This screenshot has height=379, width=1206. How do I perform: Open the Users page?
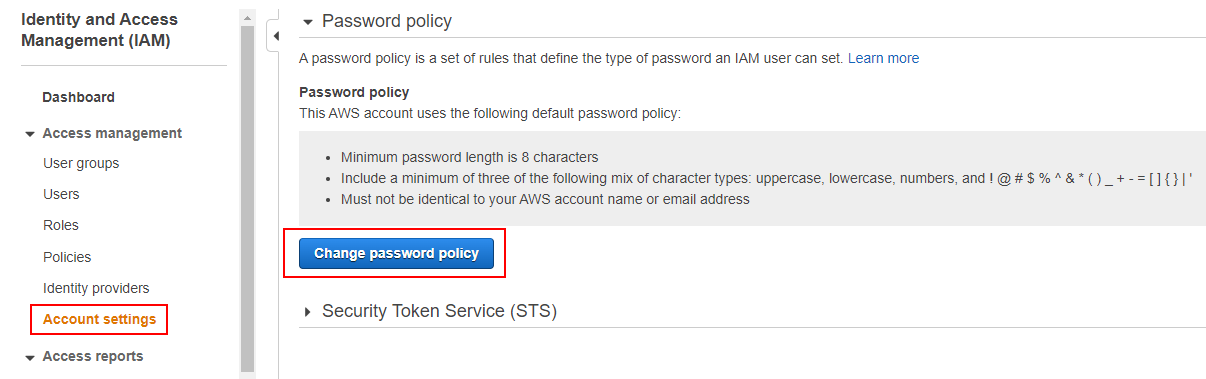[61, 194]
